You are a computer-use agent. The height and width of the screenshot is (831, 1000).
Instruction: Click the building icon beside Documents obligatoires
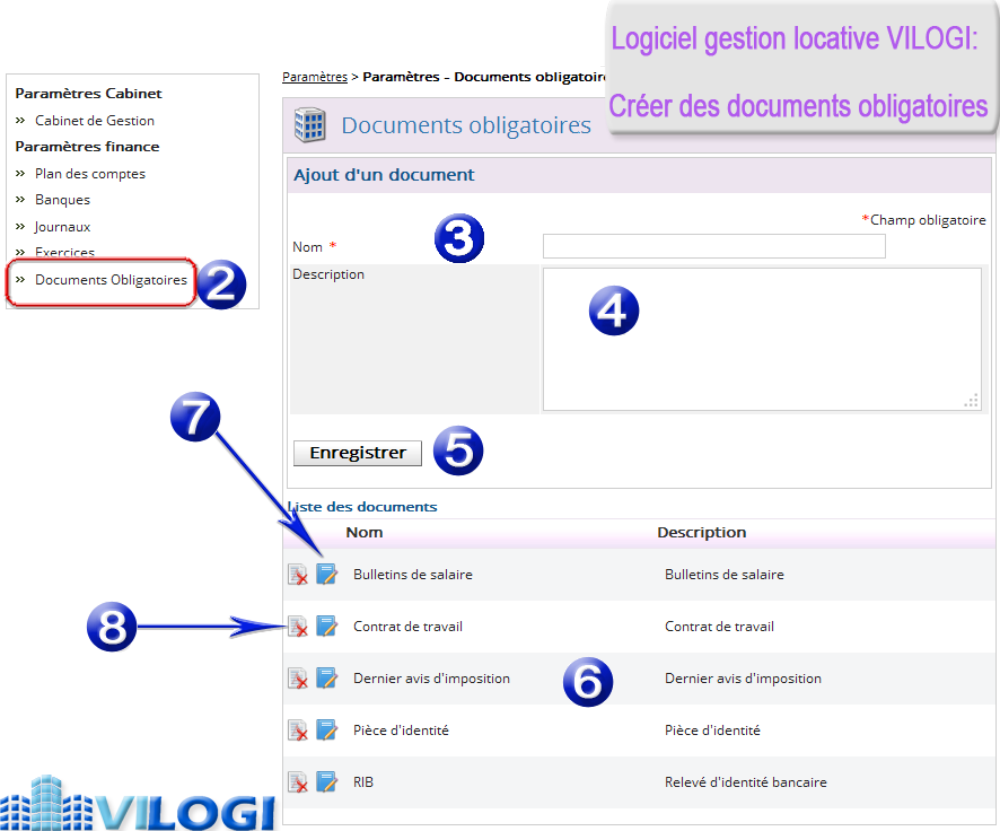tap(310, 125)
